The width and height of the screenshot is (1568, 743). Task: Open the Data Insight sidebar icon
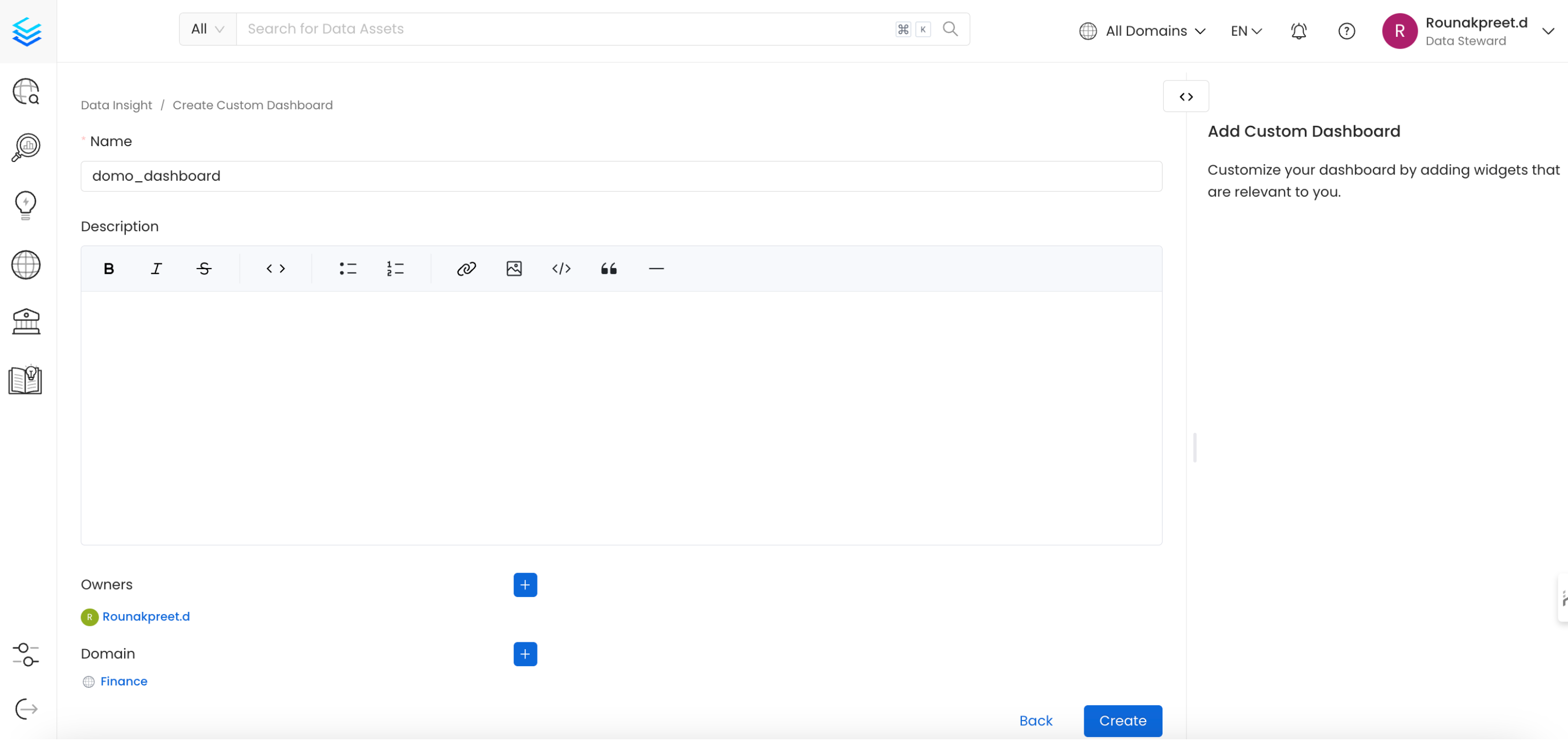coord(26,147)
